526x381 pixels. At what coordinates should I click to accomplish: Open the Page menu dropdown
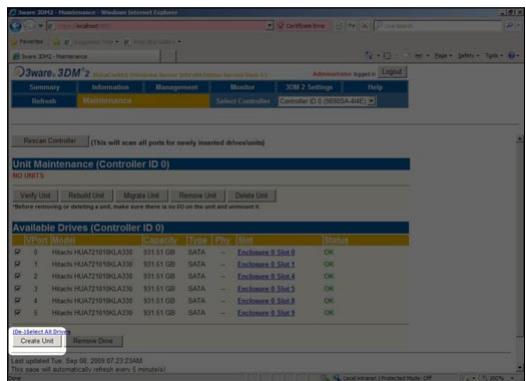(443, 56)
